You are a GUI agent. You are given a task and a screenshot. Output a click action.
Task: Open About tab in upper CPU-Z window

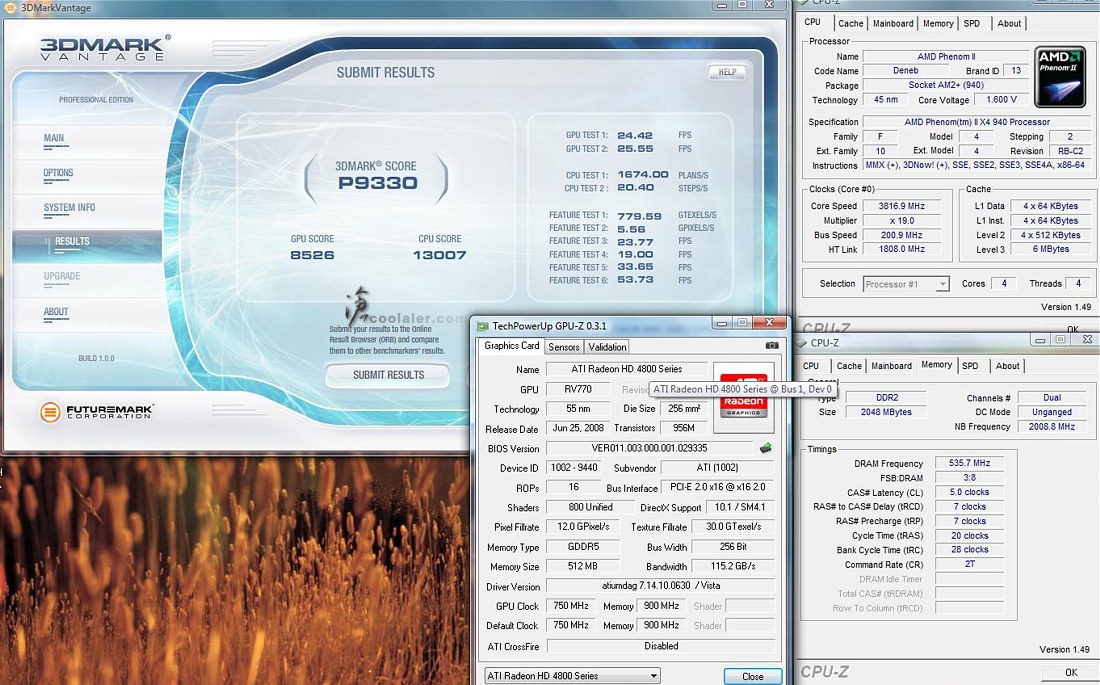pyautogui.click(x=1009, y=23)
